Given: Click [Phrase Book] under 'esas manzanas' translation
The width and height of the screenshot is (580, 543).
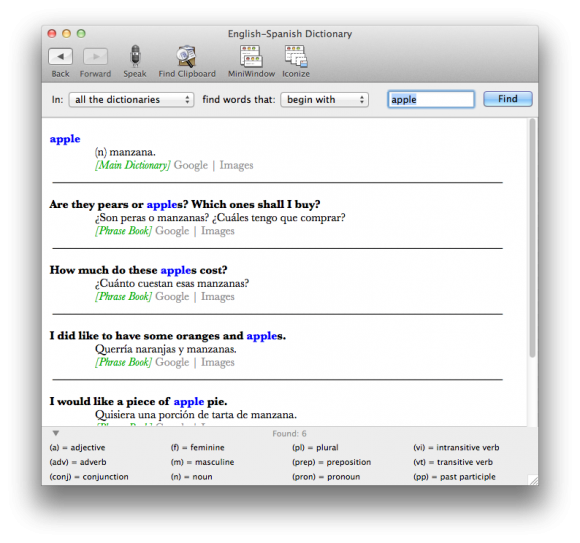Looking at the screenshot, I should 123,297.
